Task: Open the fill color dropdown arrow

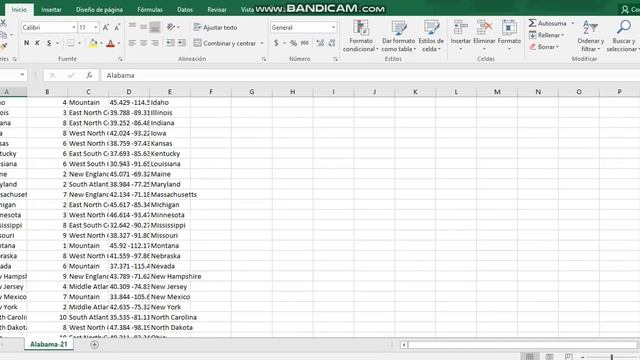Action: (102, 43)
